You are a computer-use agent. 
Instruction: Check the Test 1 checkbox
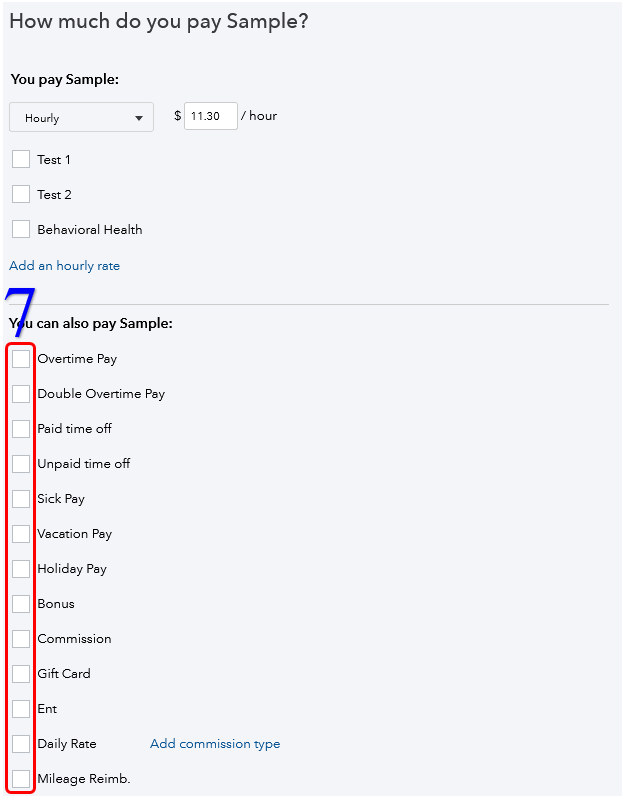pyautogui.click(x=21, y=160)
